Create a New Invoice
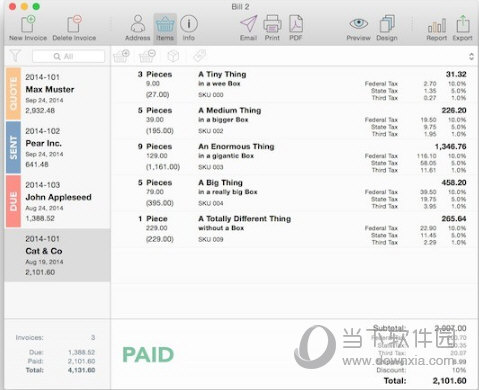The image size is (479, 390). click(28, 28)
